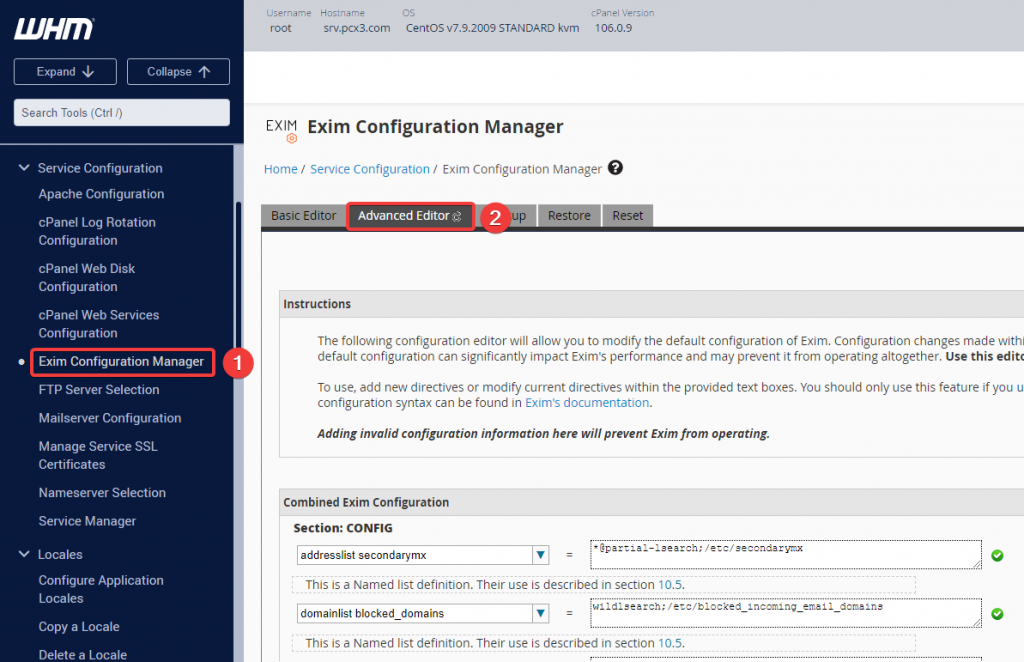Select Exim Configuration Manager in sidebar
This screenshot has width=1024, height=662.
tap(121, 361)
